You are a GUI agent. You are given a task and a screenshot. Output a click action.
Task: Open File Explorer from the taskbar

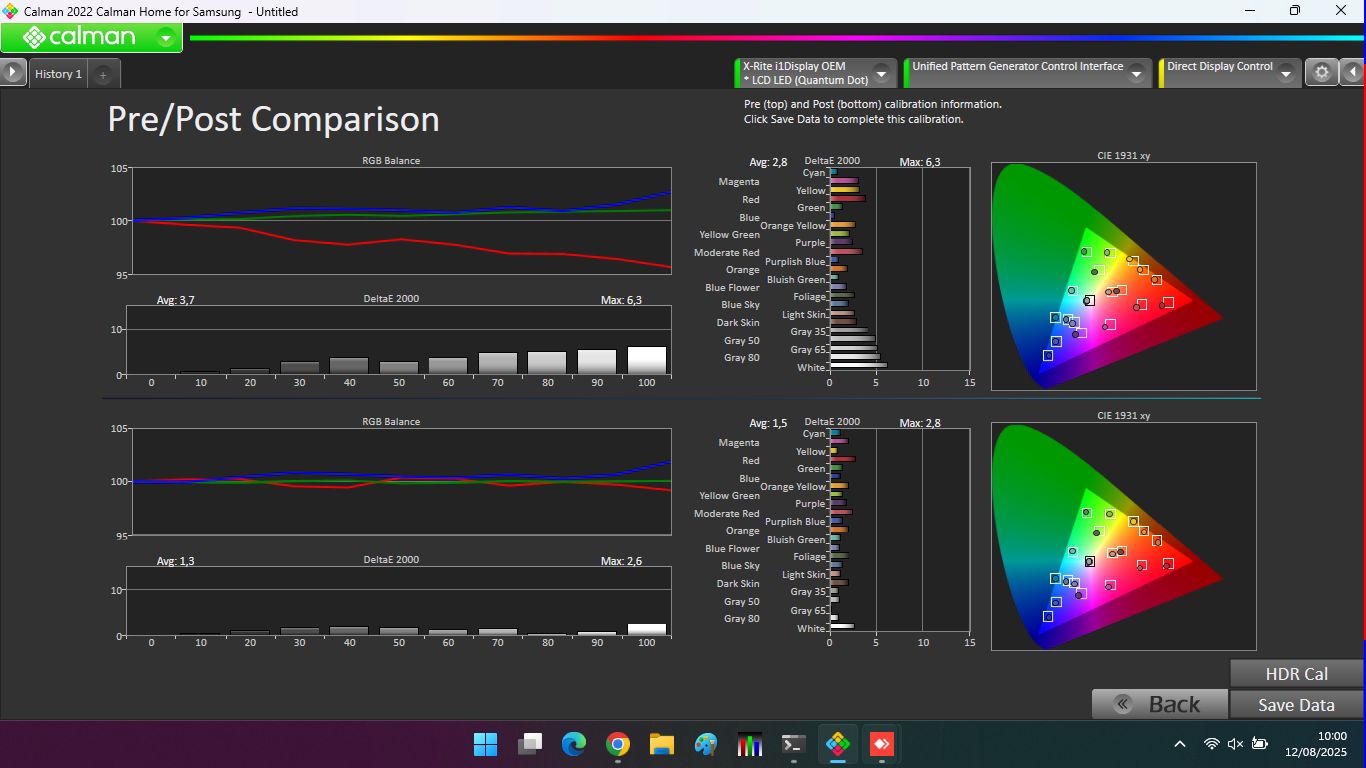pyautogui.click(x=662, y=744)
